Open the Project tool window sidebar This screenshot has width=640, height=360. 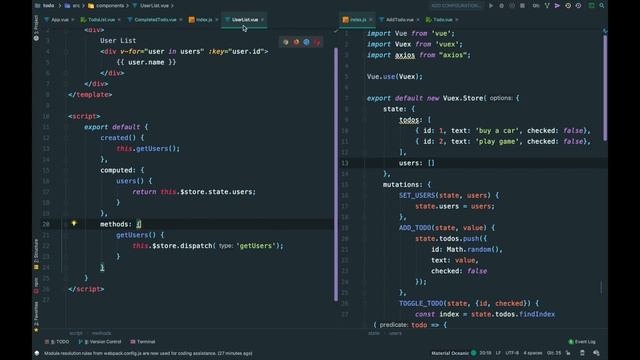36,28
